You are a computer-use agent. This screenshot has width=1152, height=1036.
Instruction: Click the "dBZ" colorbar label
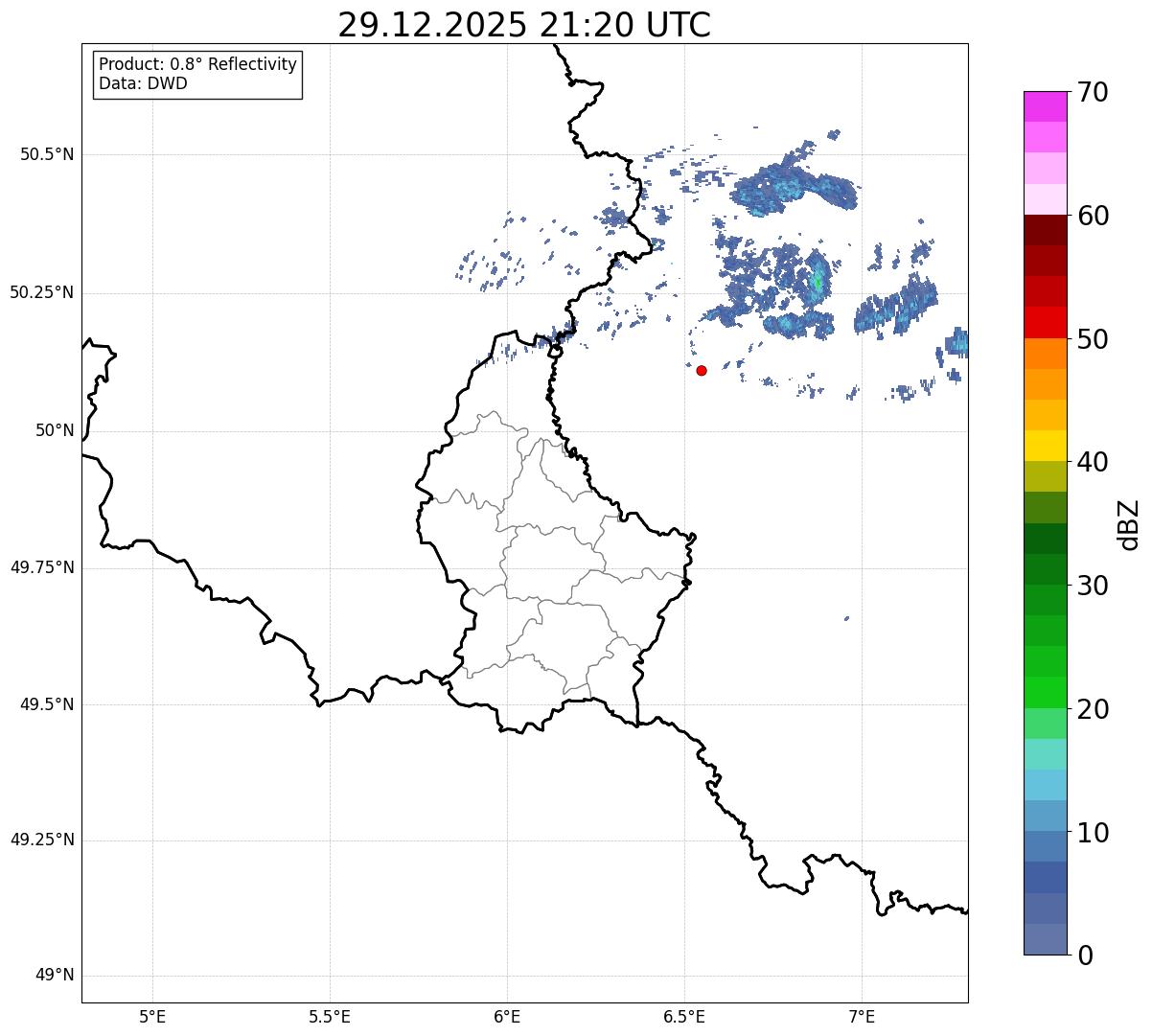click(1129, 523)
